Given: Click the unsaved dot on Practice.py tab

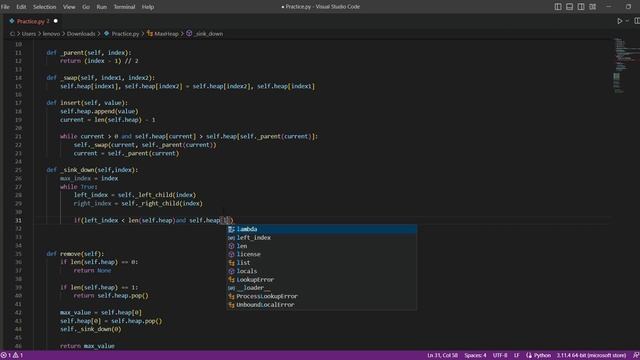Looking at the screenshot, I should [x=56, y=21].
